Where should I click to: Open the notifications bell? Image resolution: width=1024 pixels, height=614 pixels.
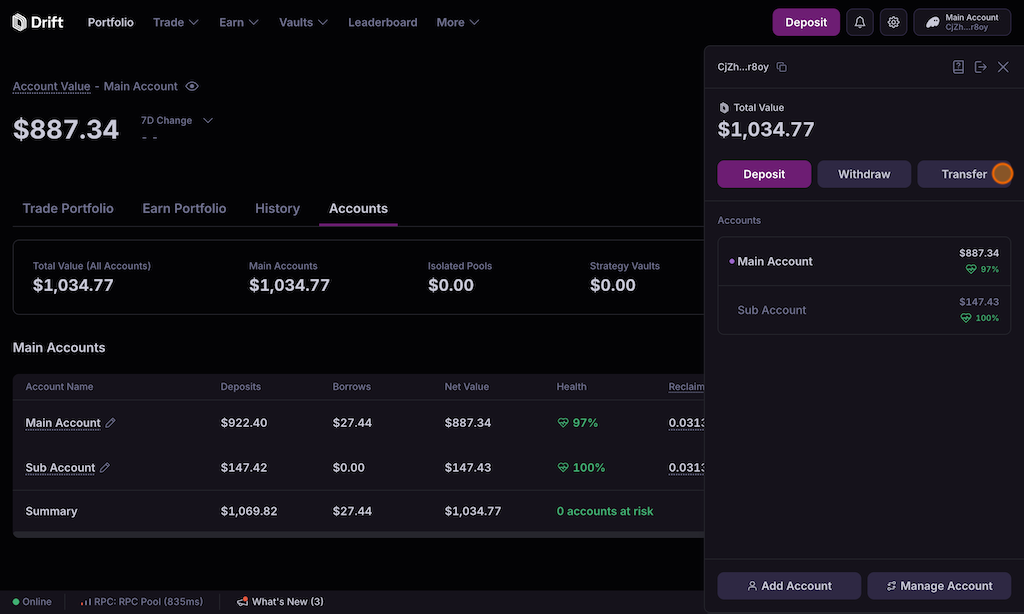[x=860, y=22]
